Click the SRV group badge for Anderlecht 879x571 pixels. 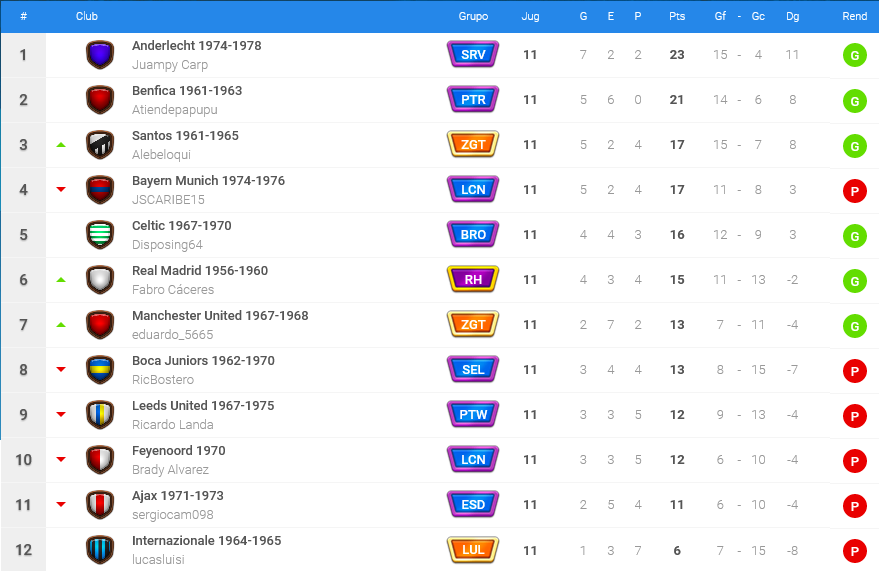click(x=473, y=54)
